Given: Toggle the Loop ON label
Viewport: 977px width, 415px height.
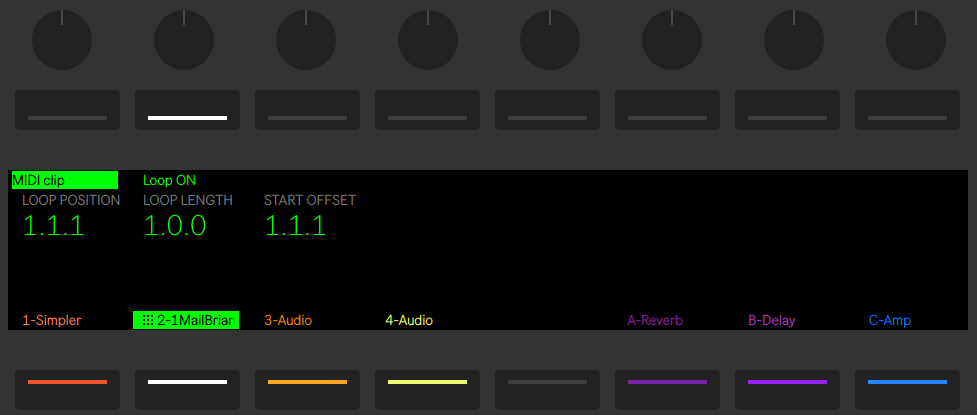Looking at the screenshot, I should point(169,181).
